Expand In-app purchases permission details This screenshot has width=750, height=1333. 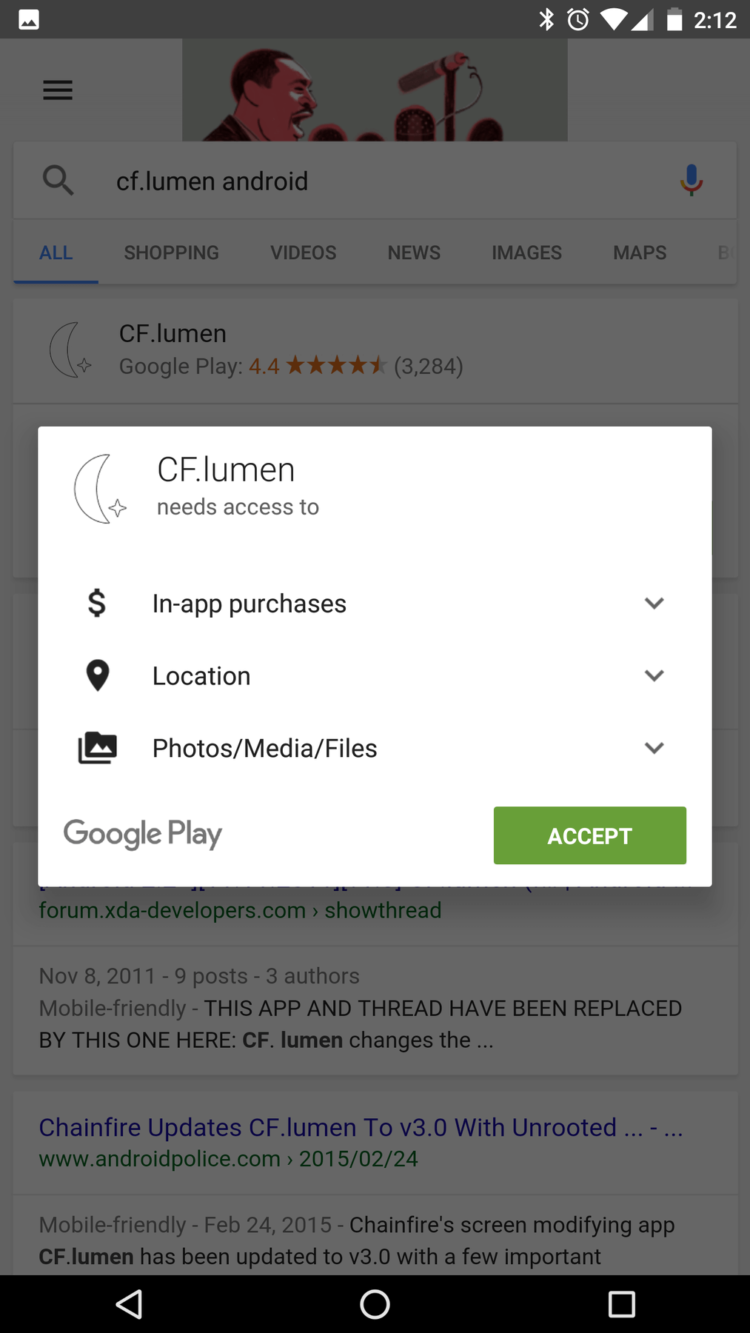(x=654, y=603)
